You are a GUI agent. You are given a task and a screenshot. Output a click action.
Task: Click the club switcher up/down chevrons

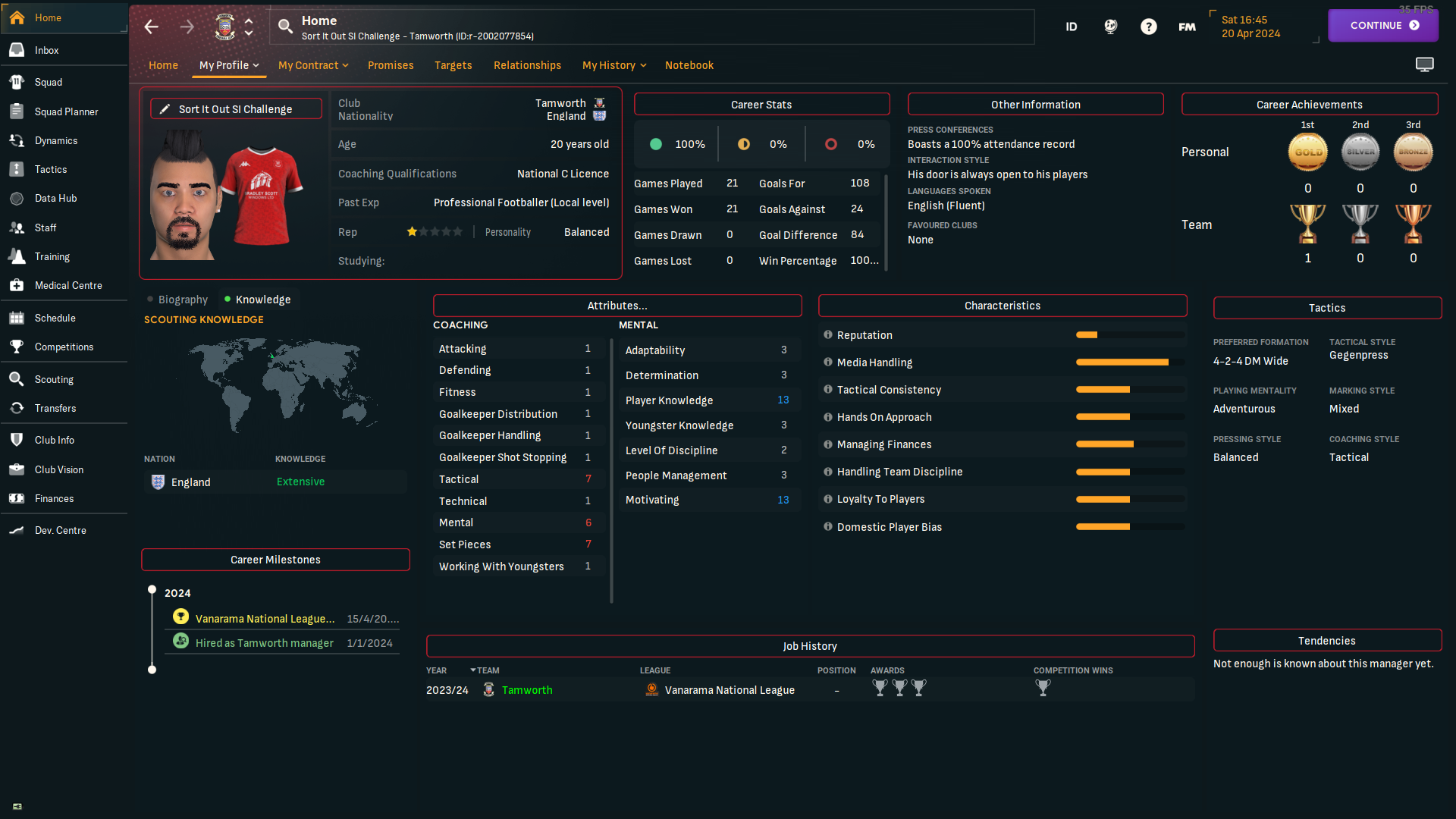point(249,27)
